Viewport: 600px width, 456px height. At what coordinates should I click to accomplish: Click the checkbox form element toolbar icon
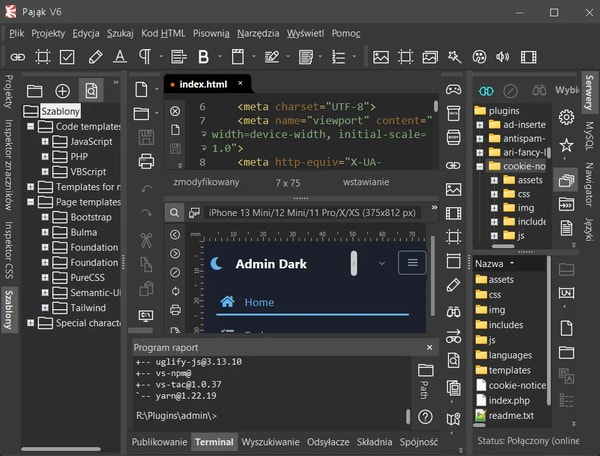tap(67, 57)
